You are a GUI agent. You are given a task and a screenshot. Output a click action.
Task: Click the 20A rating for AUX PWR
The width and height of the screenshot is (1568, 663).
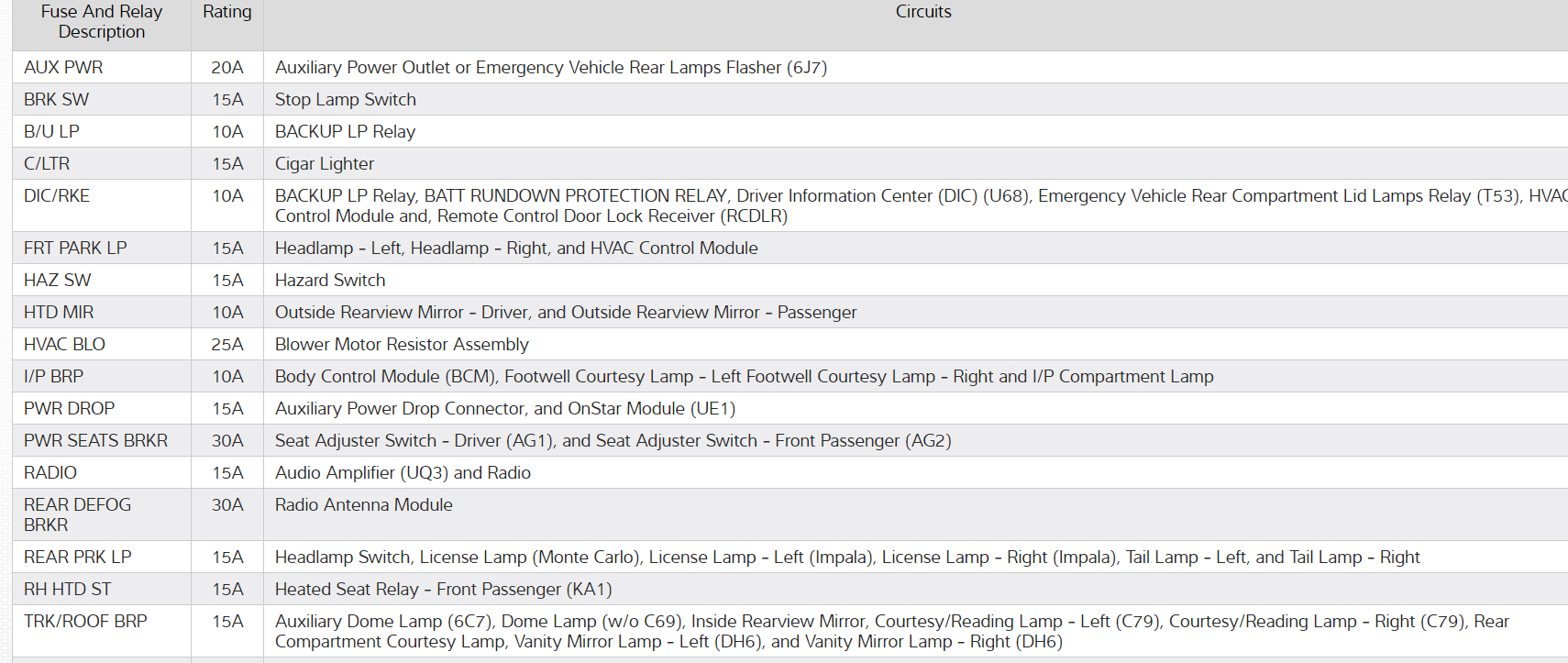[226, 68]
